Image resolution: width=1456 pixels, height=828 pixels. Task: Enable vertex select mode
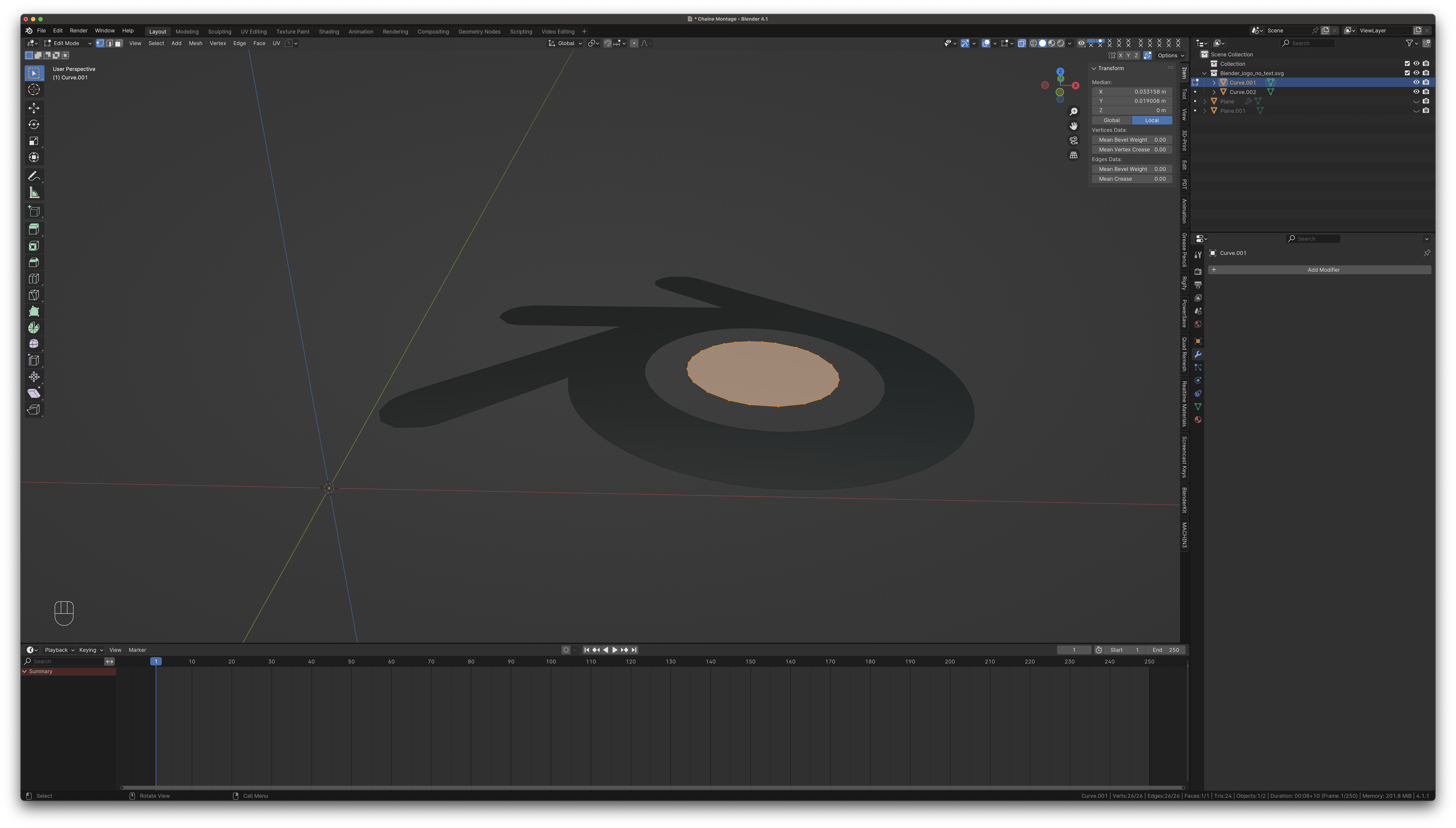[100, 43]
